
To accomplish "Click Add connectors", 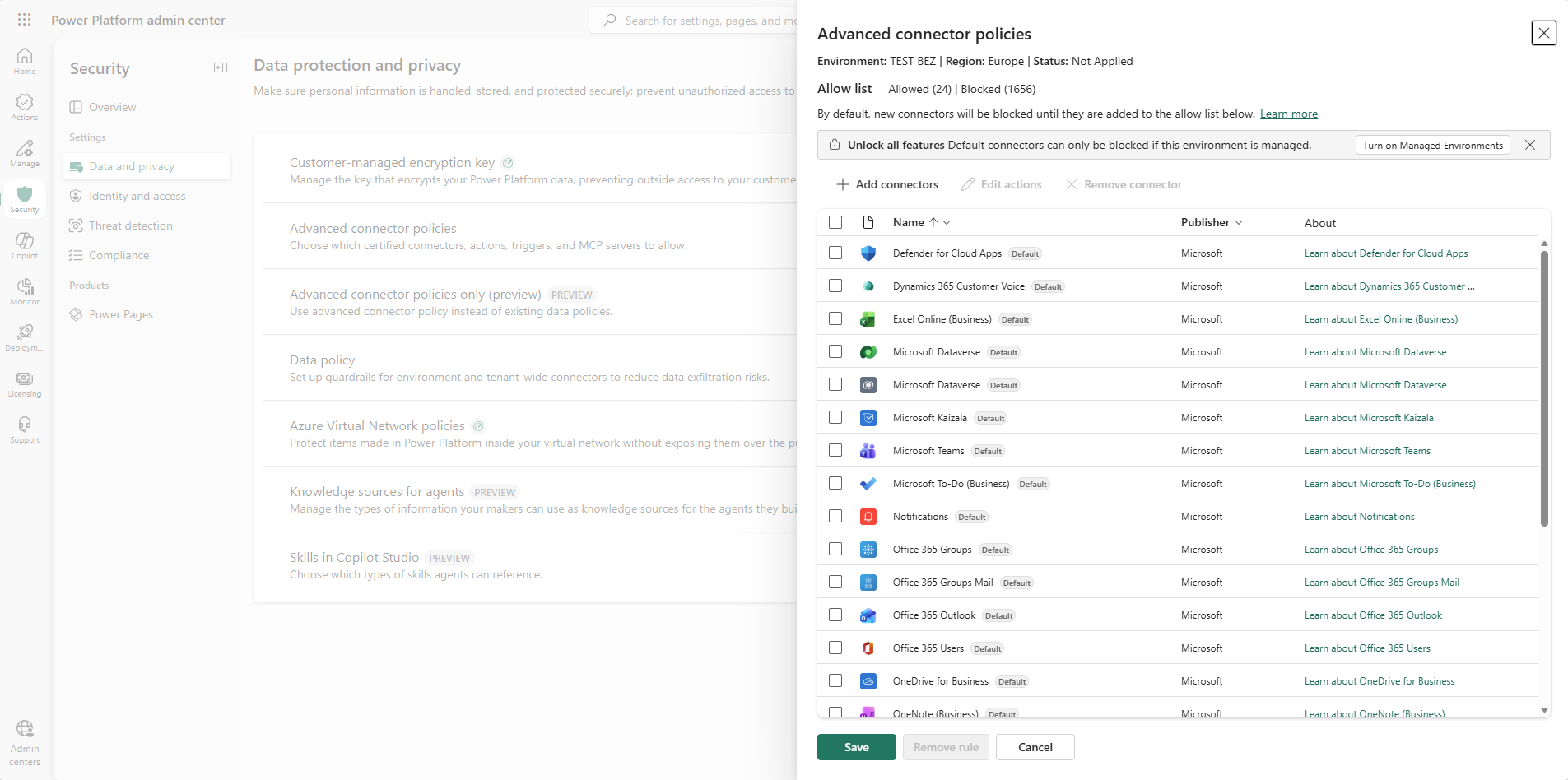I will 887,184.
